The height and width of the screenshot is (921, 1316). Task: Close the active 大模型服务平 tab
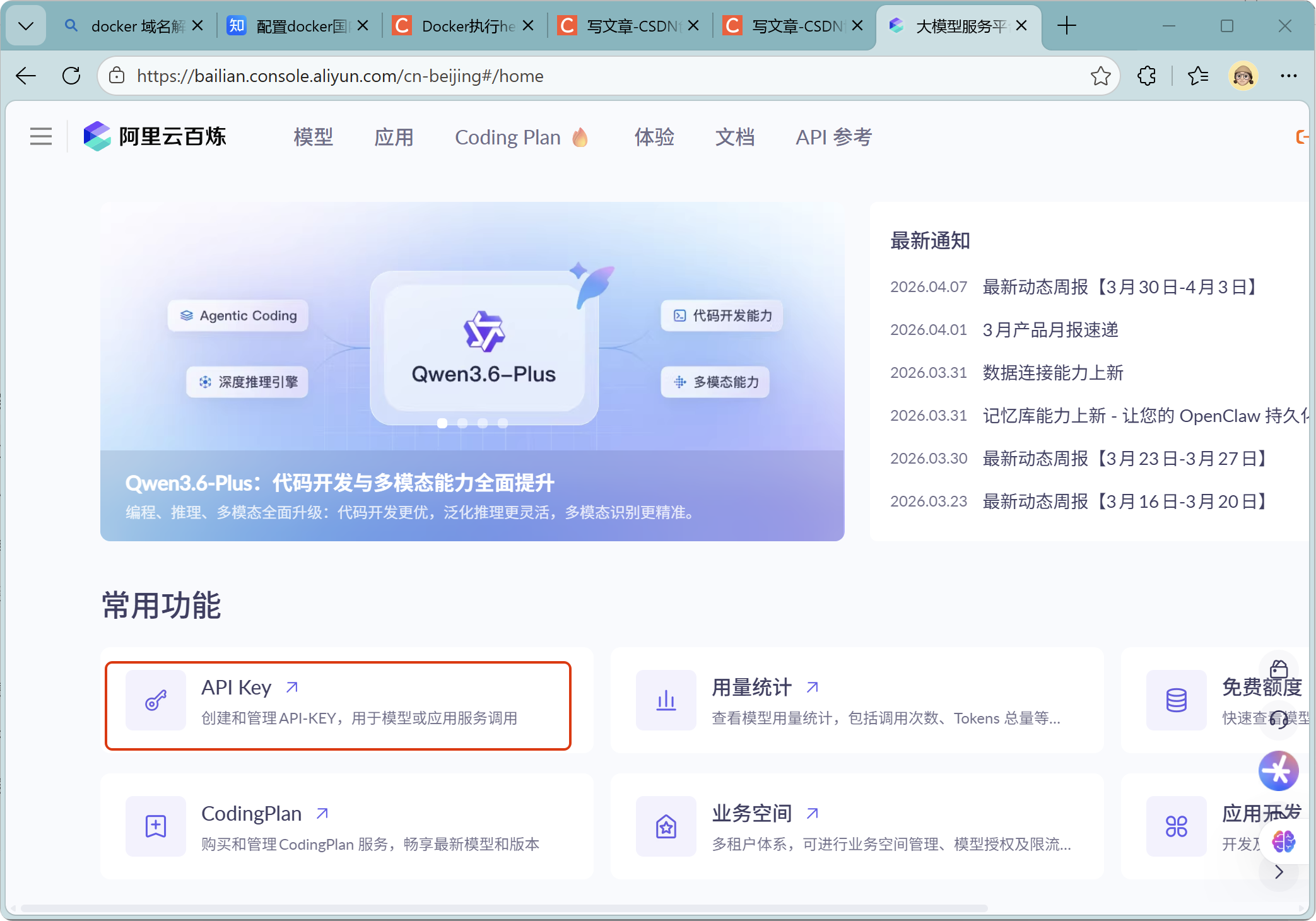click(x=1021, y=26)
